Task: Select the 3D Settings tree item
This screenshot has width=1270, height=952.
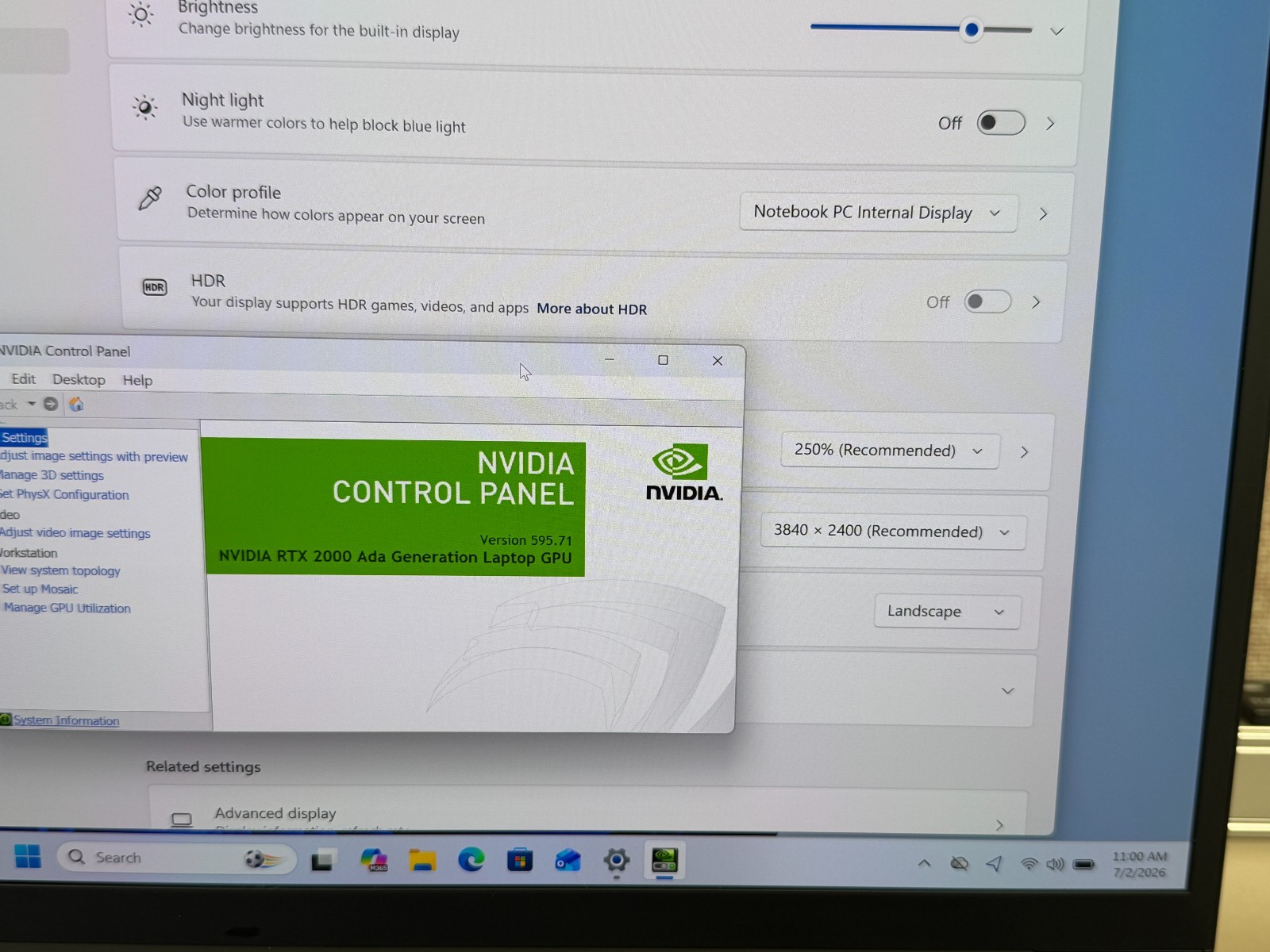Action: (24, 437)
